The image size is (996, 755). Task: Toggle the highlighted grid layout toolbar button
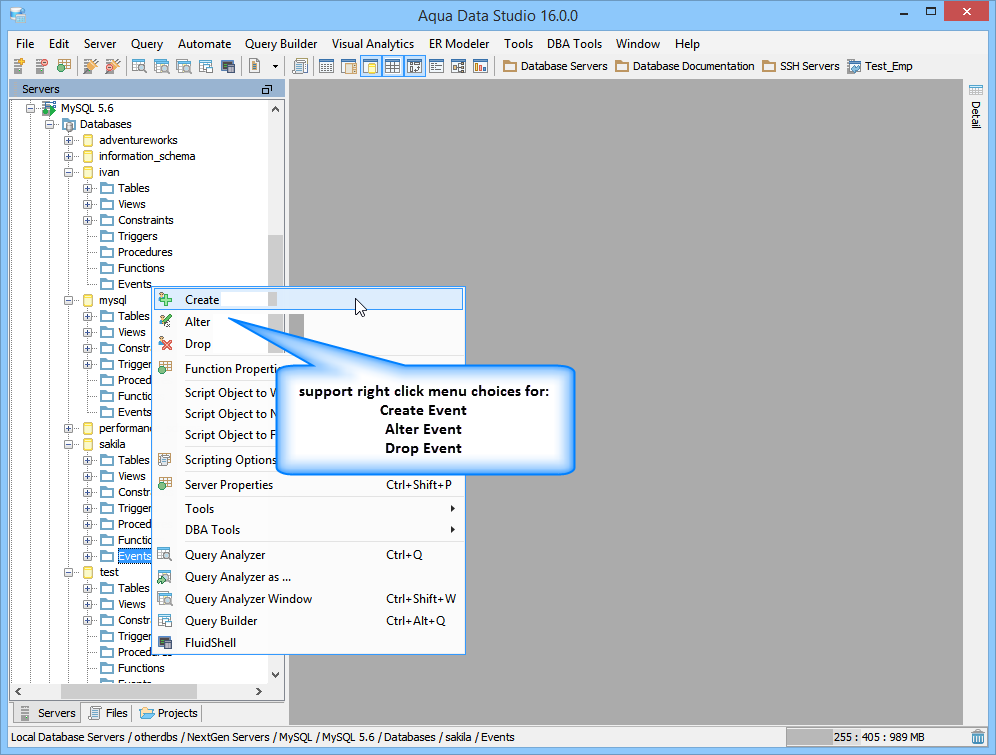(x=393, y=66)
